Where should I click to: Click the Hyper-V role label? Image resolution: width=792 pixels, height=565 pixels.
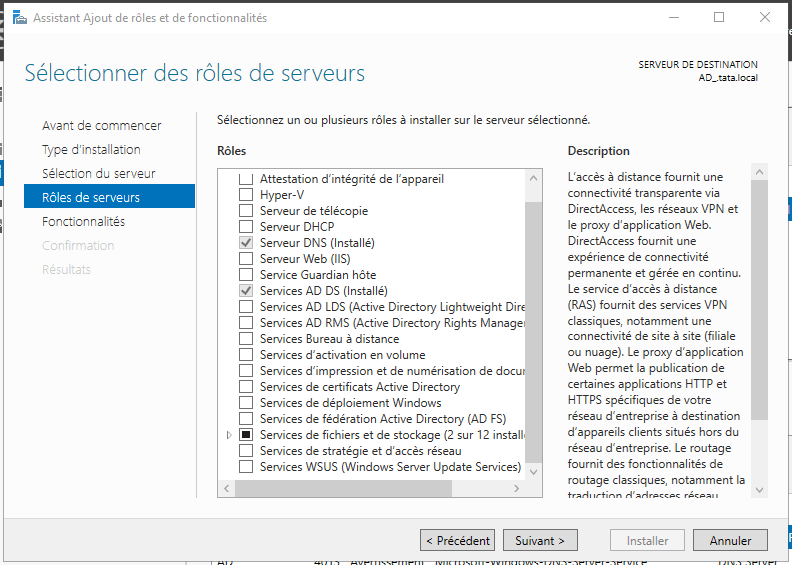(x=282, y=195)
